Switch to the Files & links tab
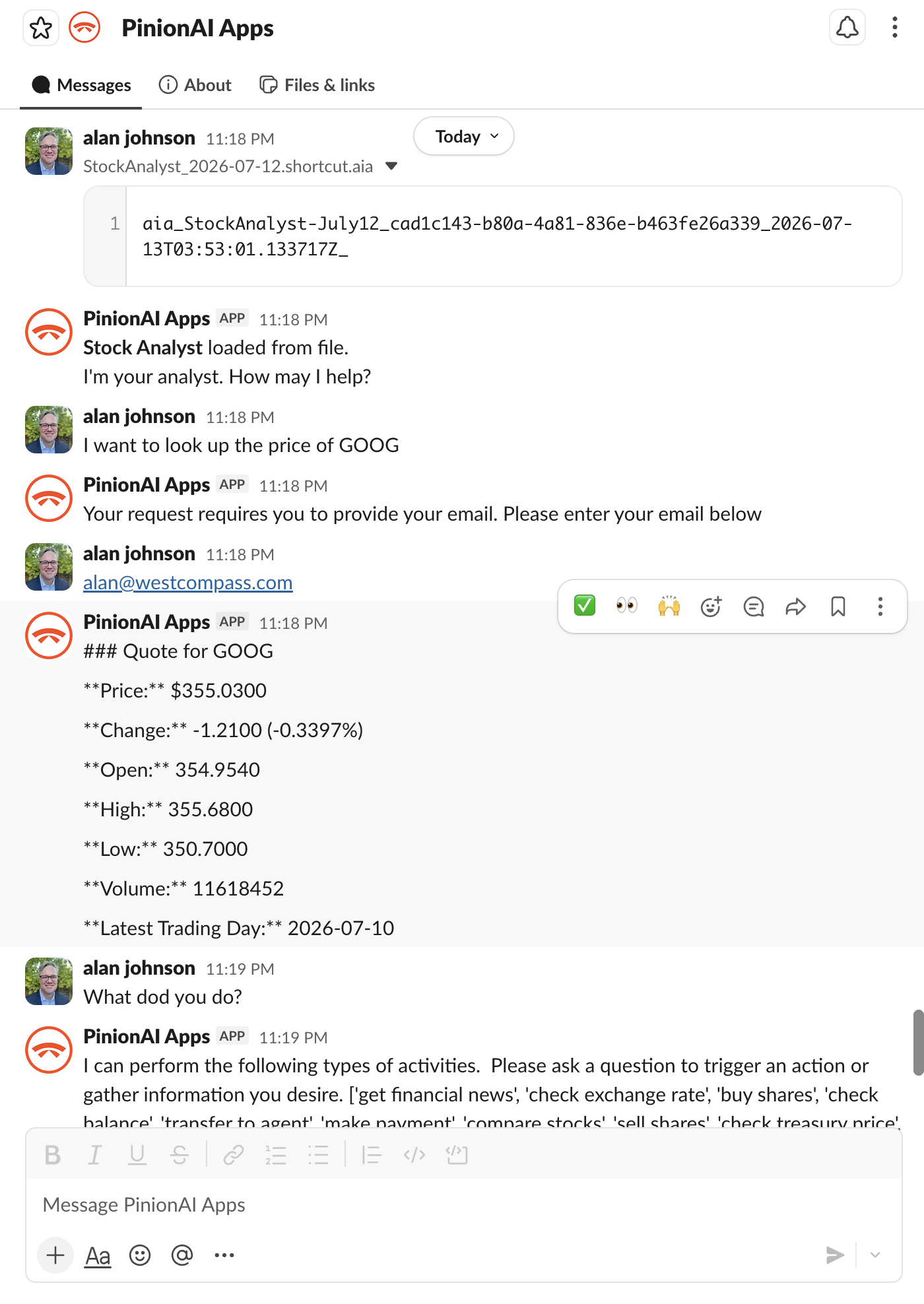924x1304 pixels. click(317, 85)
